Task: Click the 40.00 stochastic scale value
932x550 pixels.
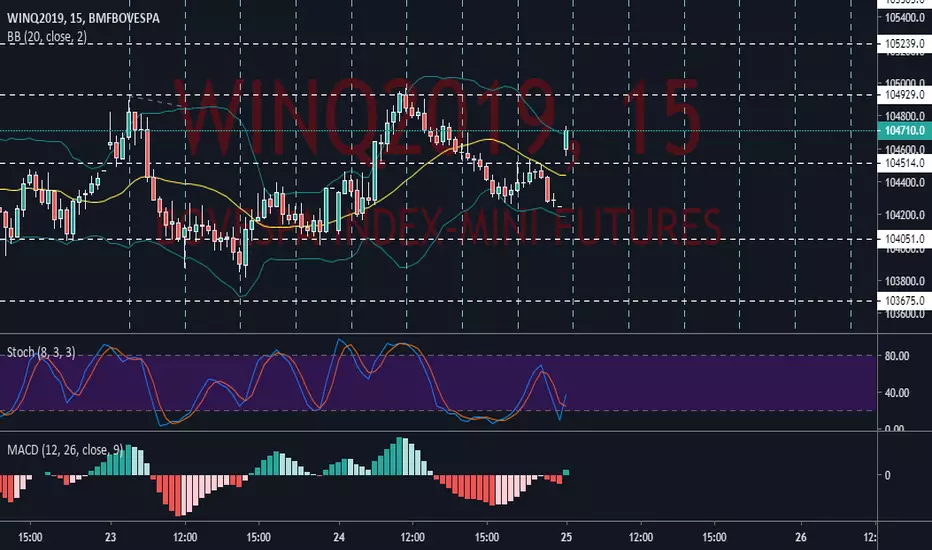Action: pyautogui.click(x=897, y=393)
